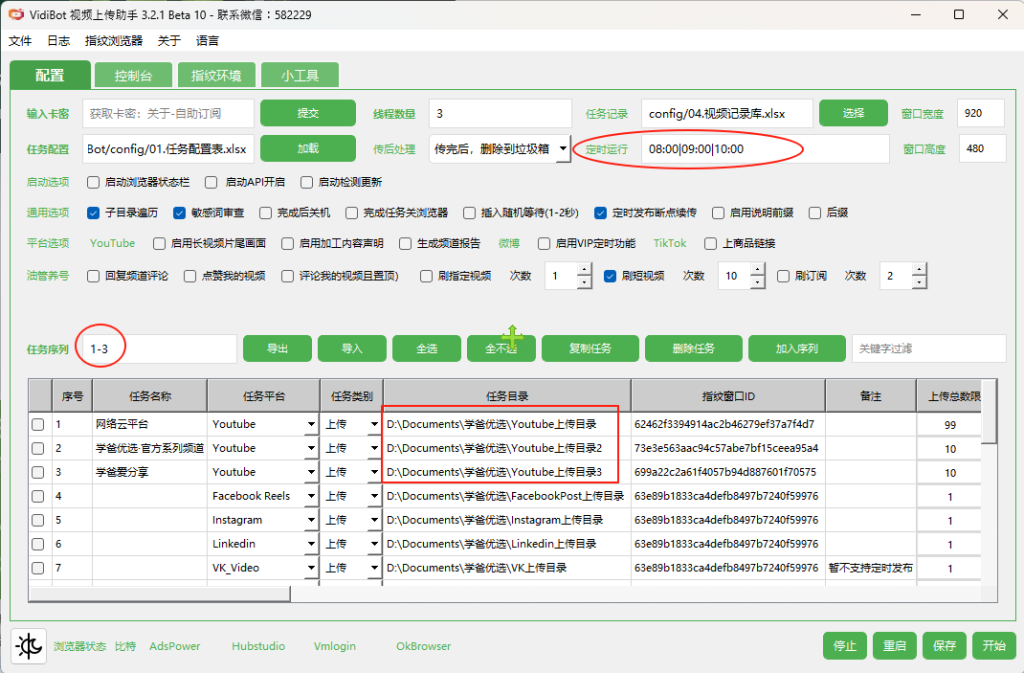This screenshot has width=1024, height=673.
Task: Switch to the 控制台 tab
Action: point(133,75)
